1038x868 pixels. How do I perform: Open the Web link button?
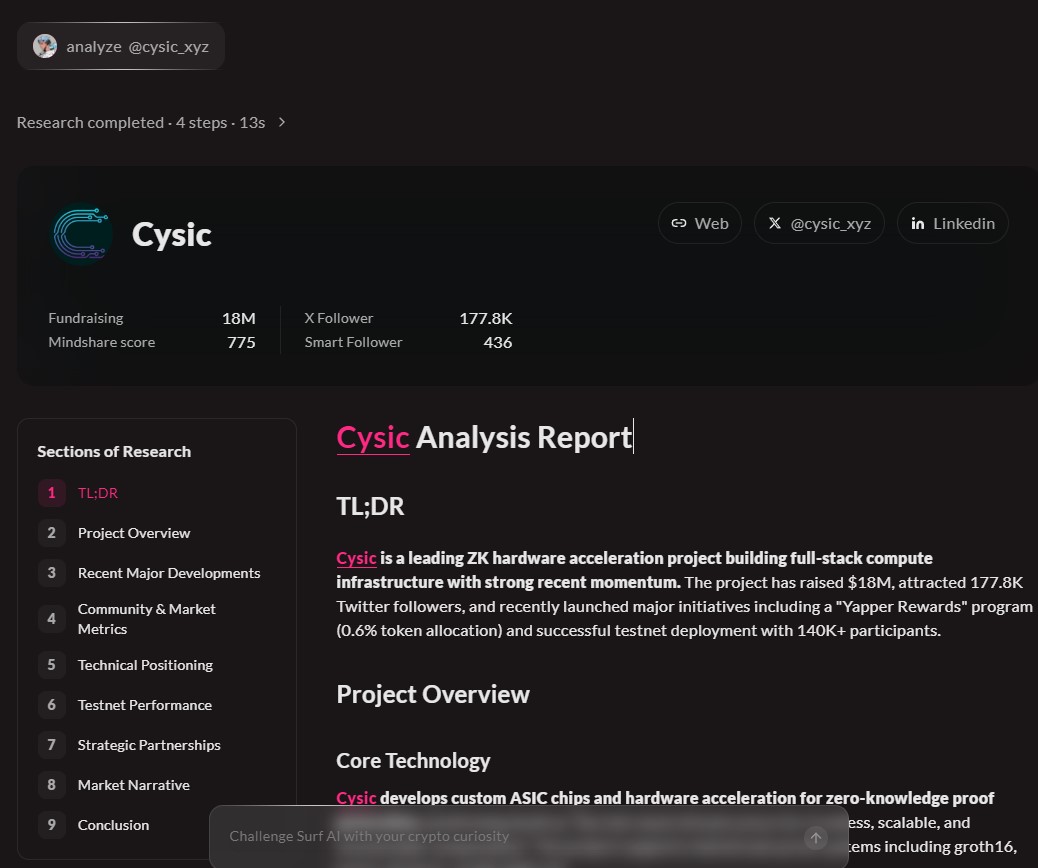pos(700,223)
